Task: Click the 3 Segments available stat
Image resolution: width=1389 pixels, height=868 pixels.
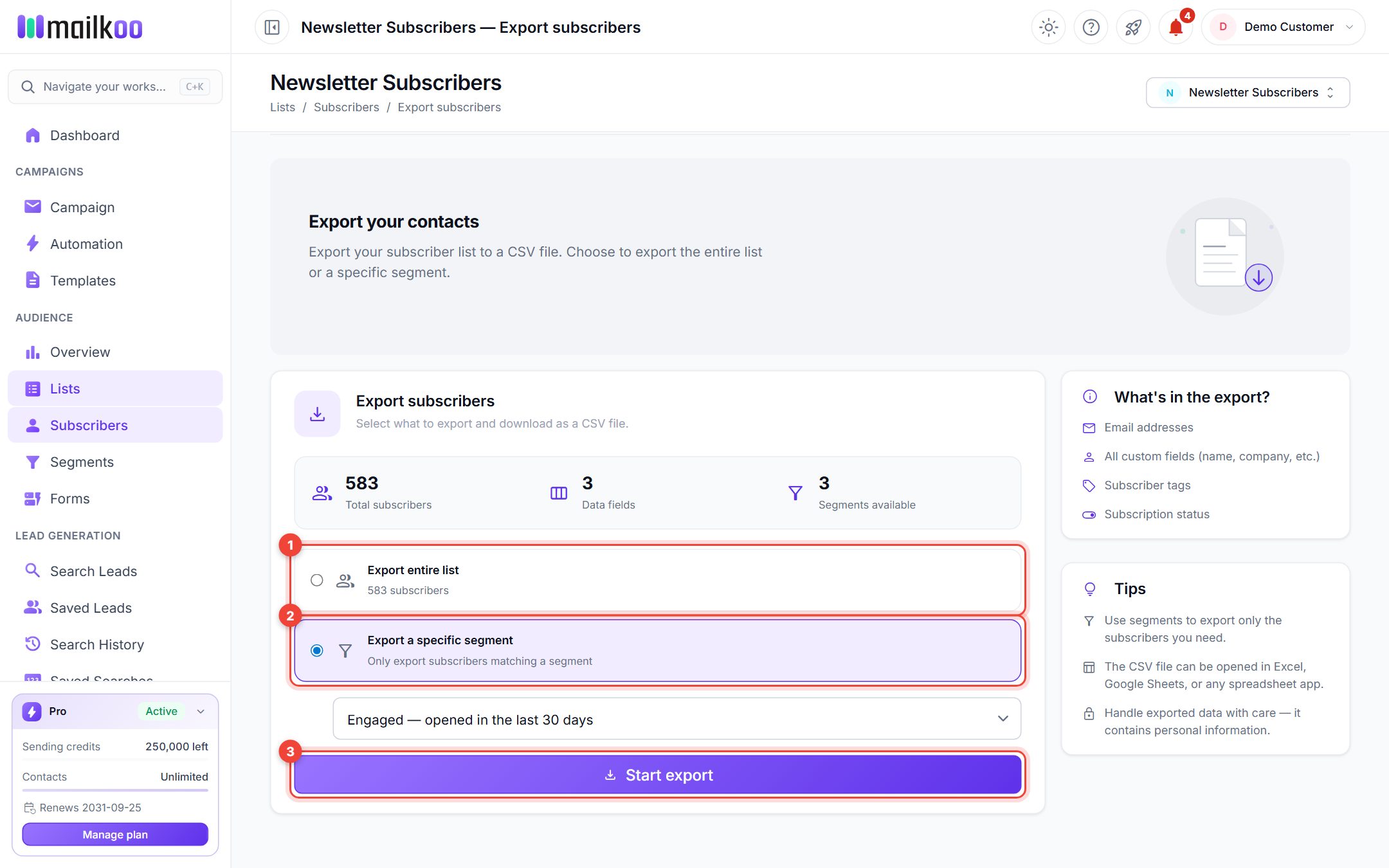Action: click(x=851, y=493)
